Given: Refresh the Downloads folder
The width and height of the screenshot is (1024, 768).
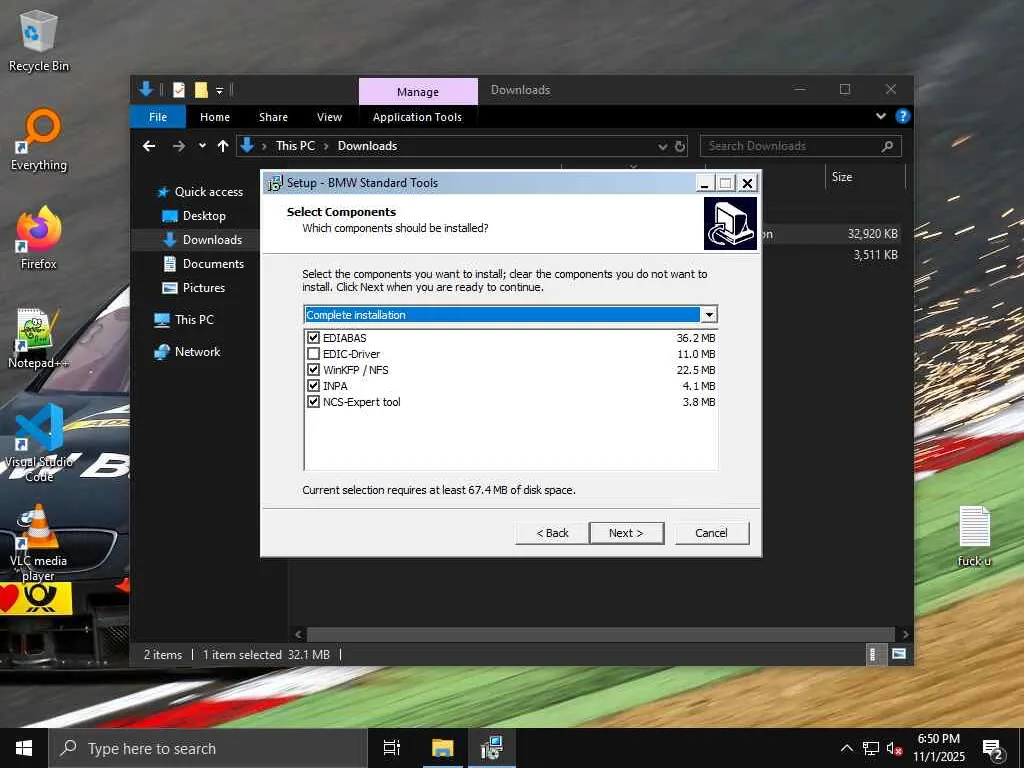Looking at the screenshot, I should pyautogui.click(x=680, y=146).
